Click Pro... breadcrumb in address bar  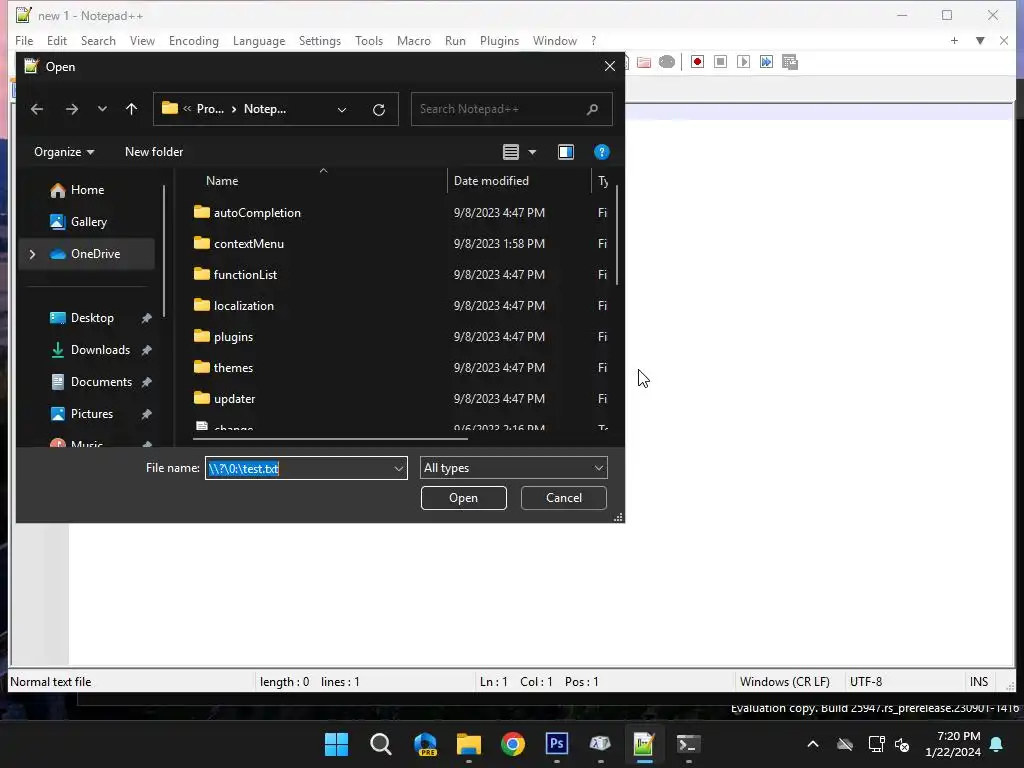click(210, 109)
